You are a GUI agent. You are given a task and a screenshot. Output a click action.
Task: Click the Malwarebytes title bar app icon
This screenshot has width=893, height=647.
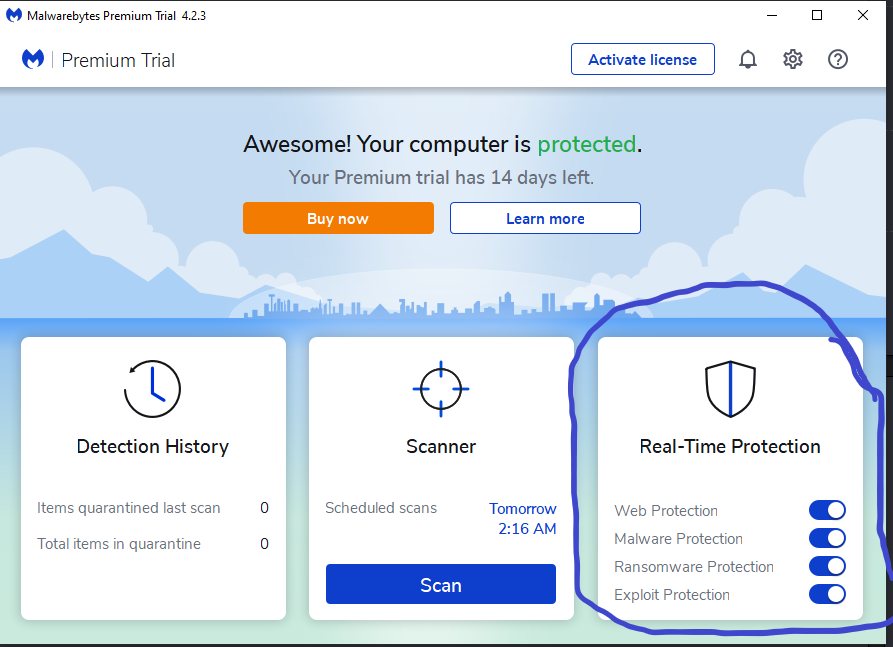[14, 15]
